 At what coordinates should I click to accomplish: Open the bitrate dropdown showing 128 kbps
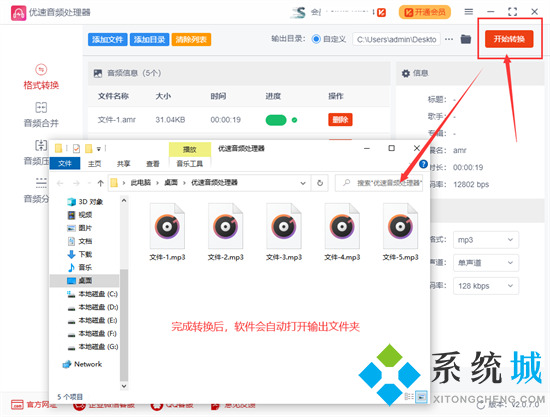pos(486,286)
